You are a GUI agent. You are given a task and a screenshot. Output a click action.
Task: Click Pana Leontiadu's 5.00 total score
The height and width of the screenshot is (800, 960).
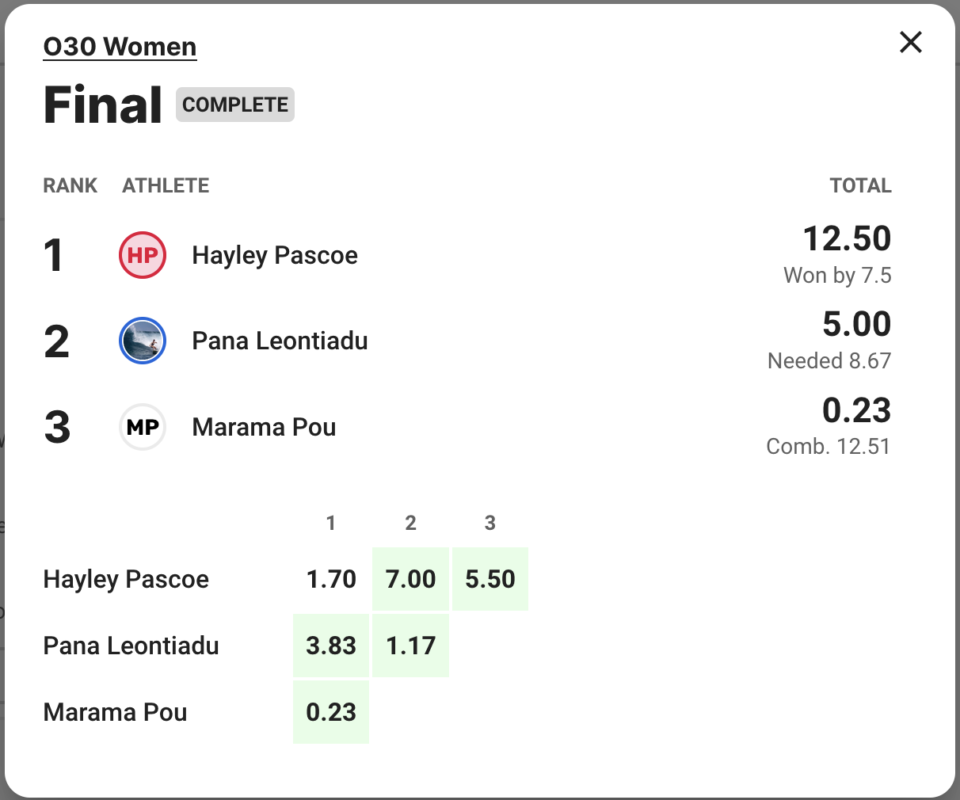[855, 324]
